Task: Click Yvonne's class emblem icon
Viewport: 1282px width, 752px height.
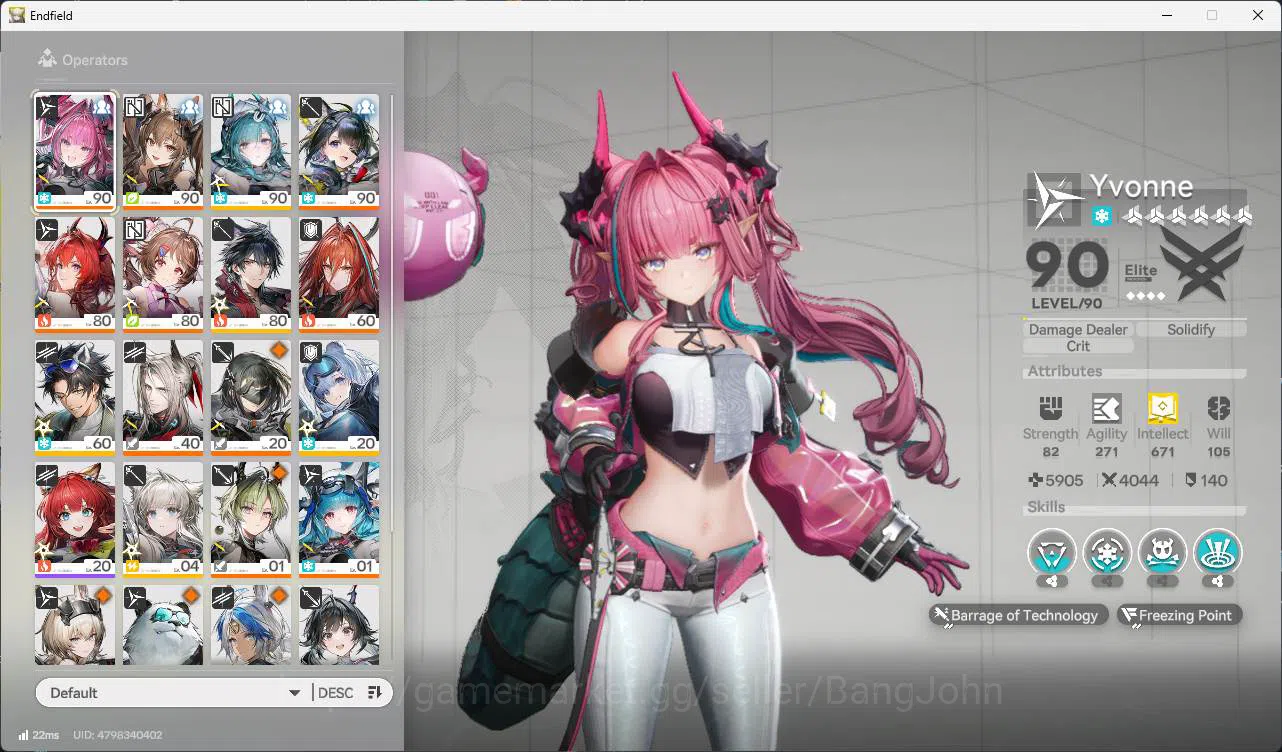Action: (x=1055, y=201)
